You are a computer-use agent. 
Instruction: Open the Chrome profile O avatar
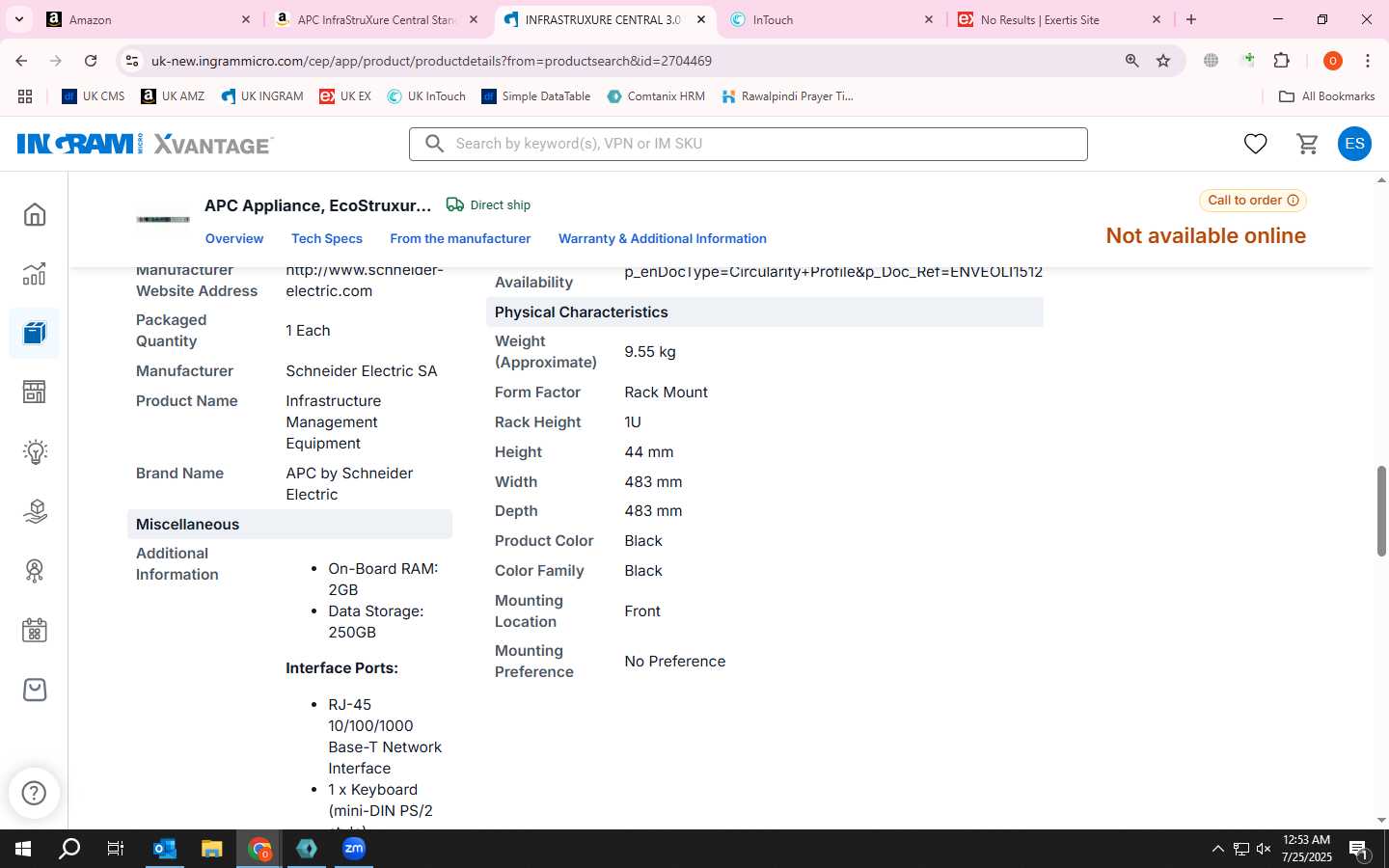(1333, 61)
